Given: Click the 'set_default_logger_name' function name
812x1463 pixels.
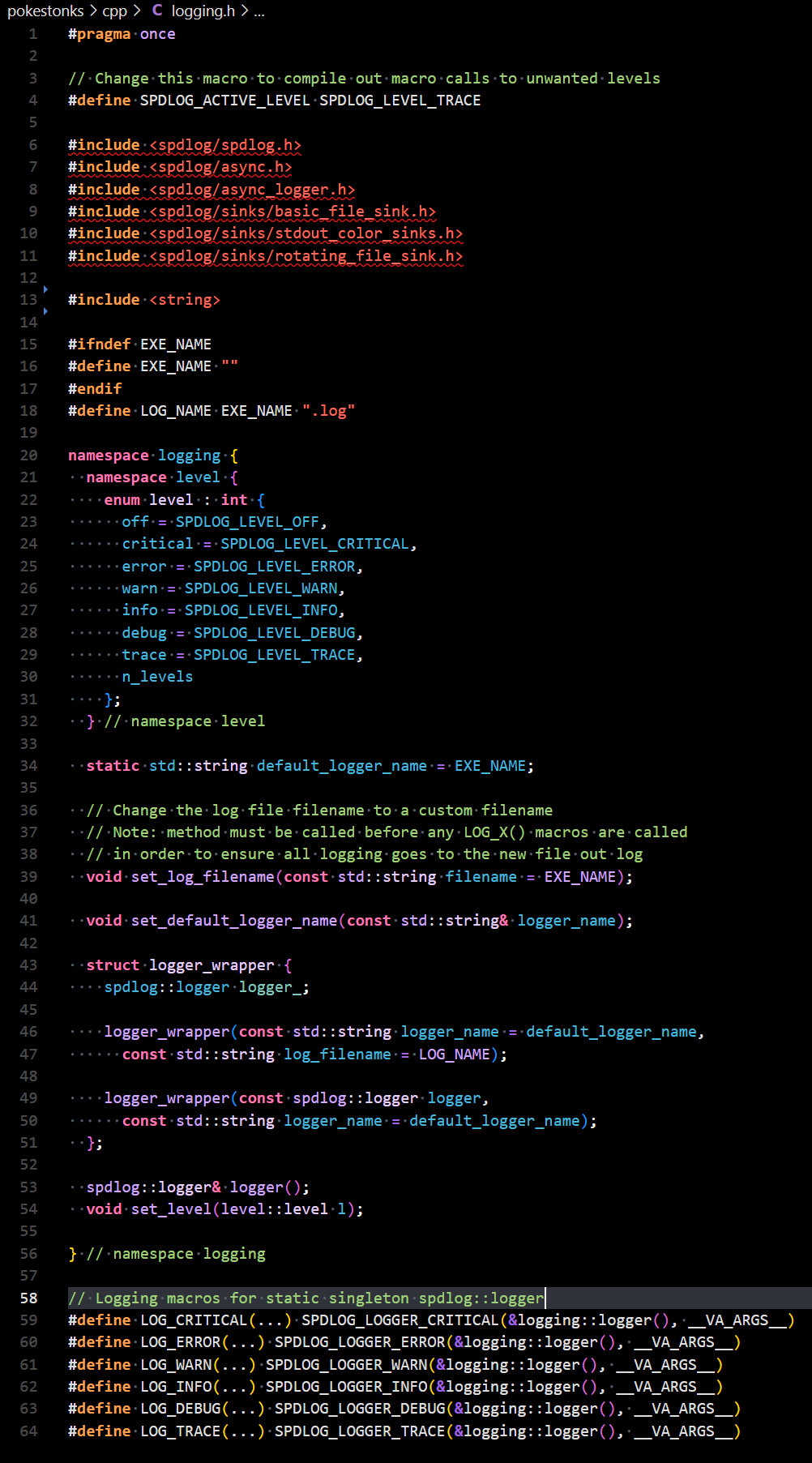Looking at the screenshot, I should tap(234, 921).
